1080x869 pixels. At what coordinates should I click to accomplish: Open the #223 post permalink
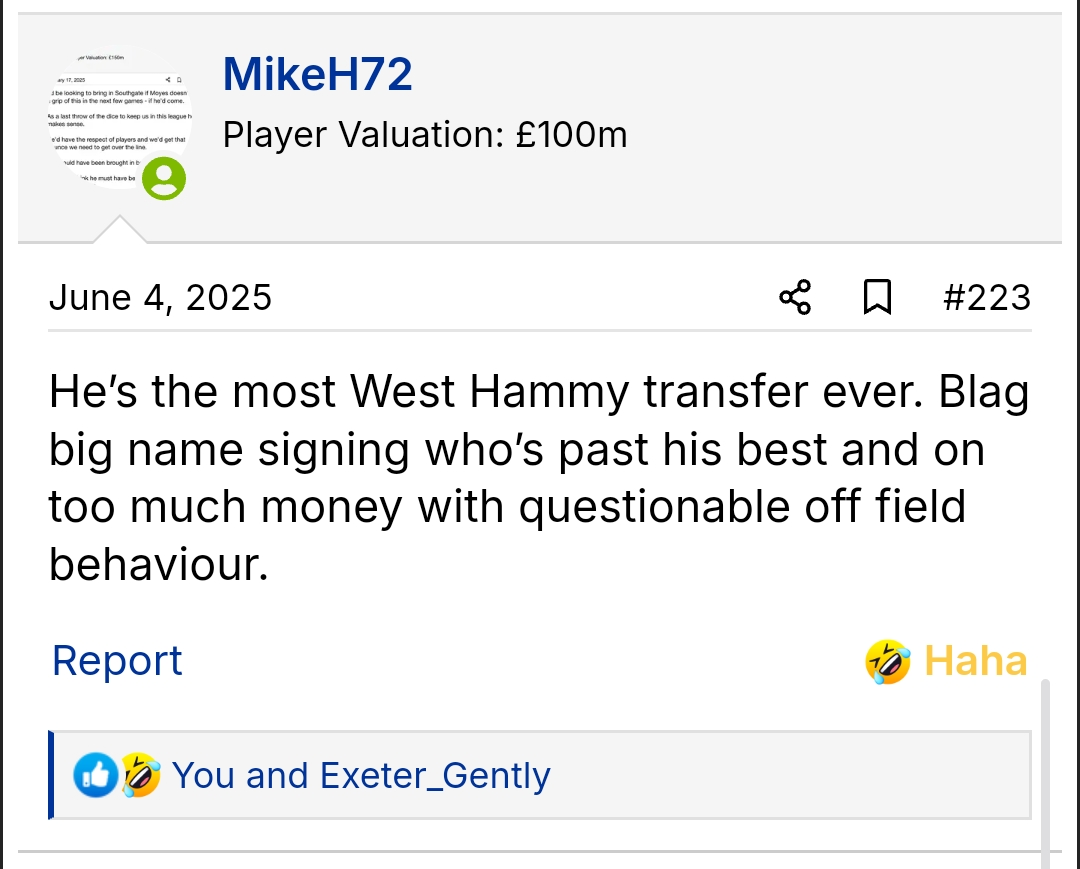986,297
